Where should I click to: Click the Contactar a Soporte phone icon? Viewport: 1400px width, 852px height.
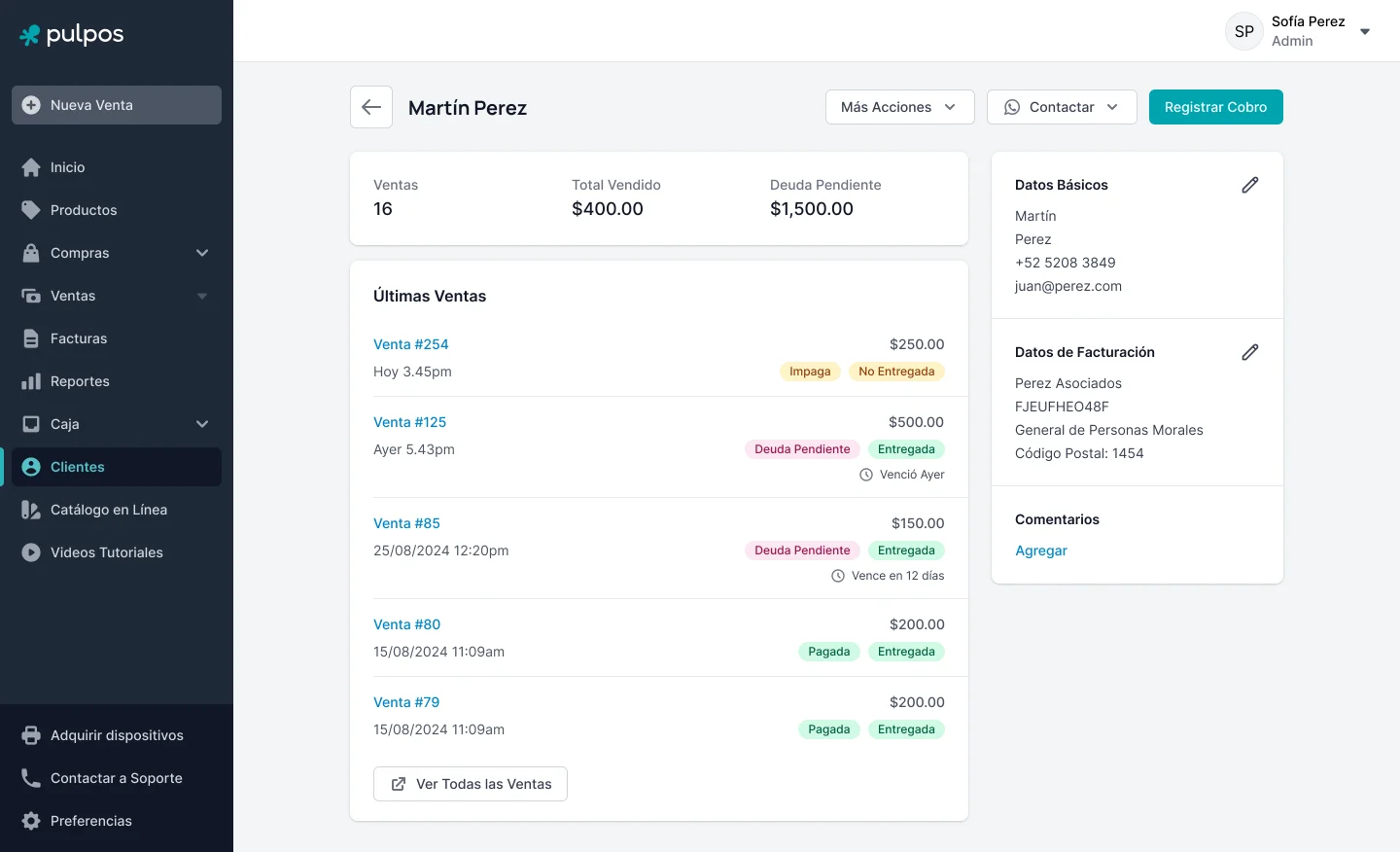tap(31, 778)
